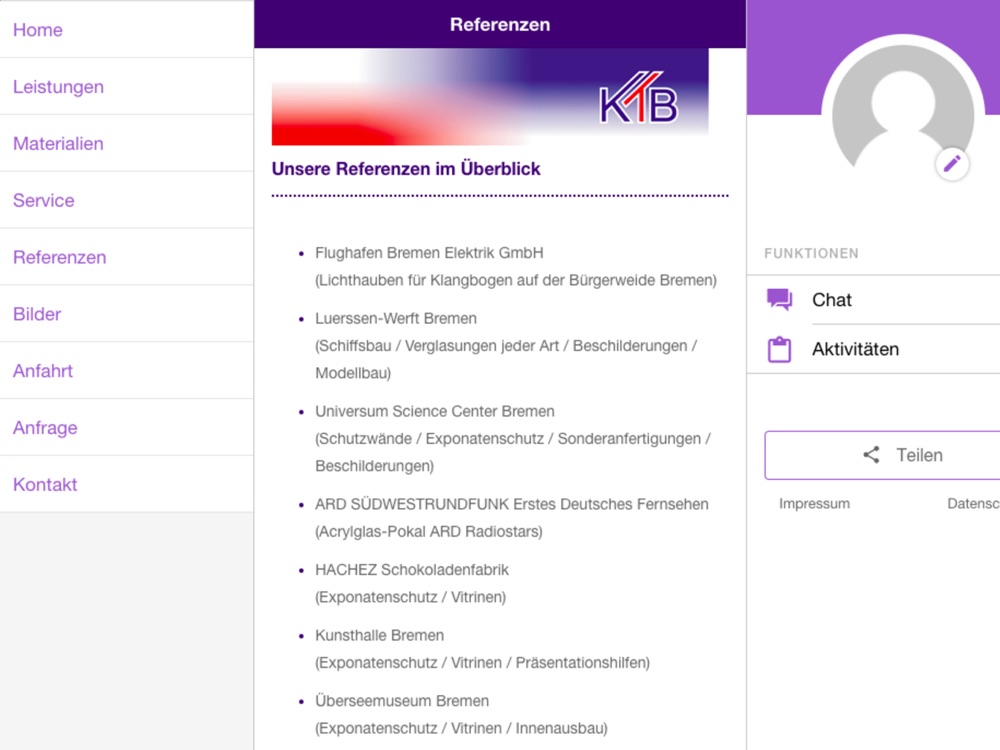This screenshot has width=1000, height=750.
Task: Open Aktivitäten function
Action: click(873, 349)
